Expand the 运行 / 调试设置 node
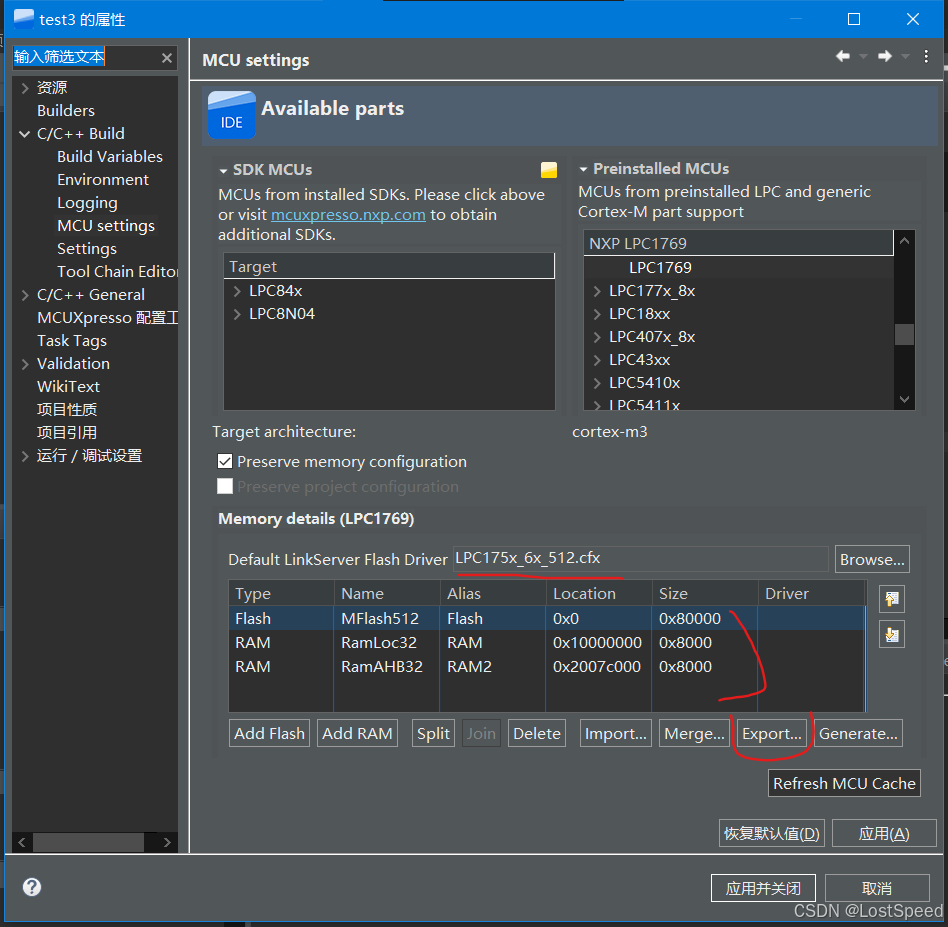The height and width of the screenshot is (927, 948). 25,456
